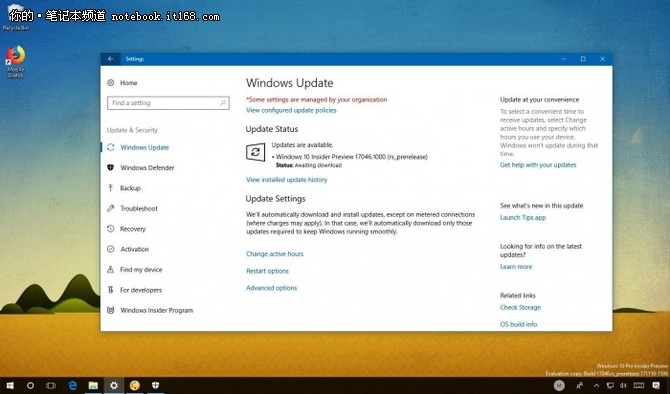Click Get help with your updates link
Viewport: 670px width, 394px height.
538,165
